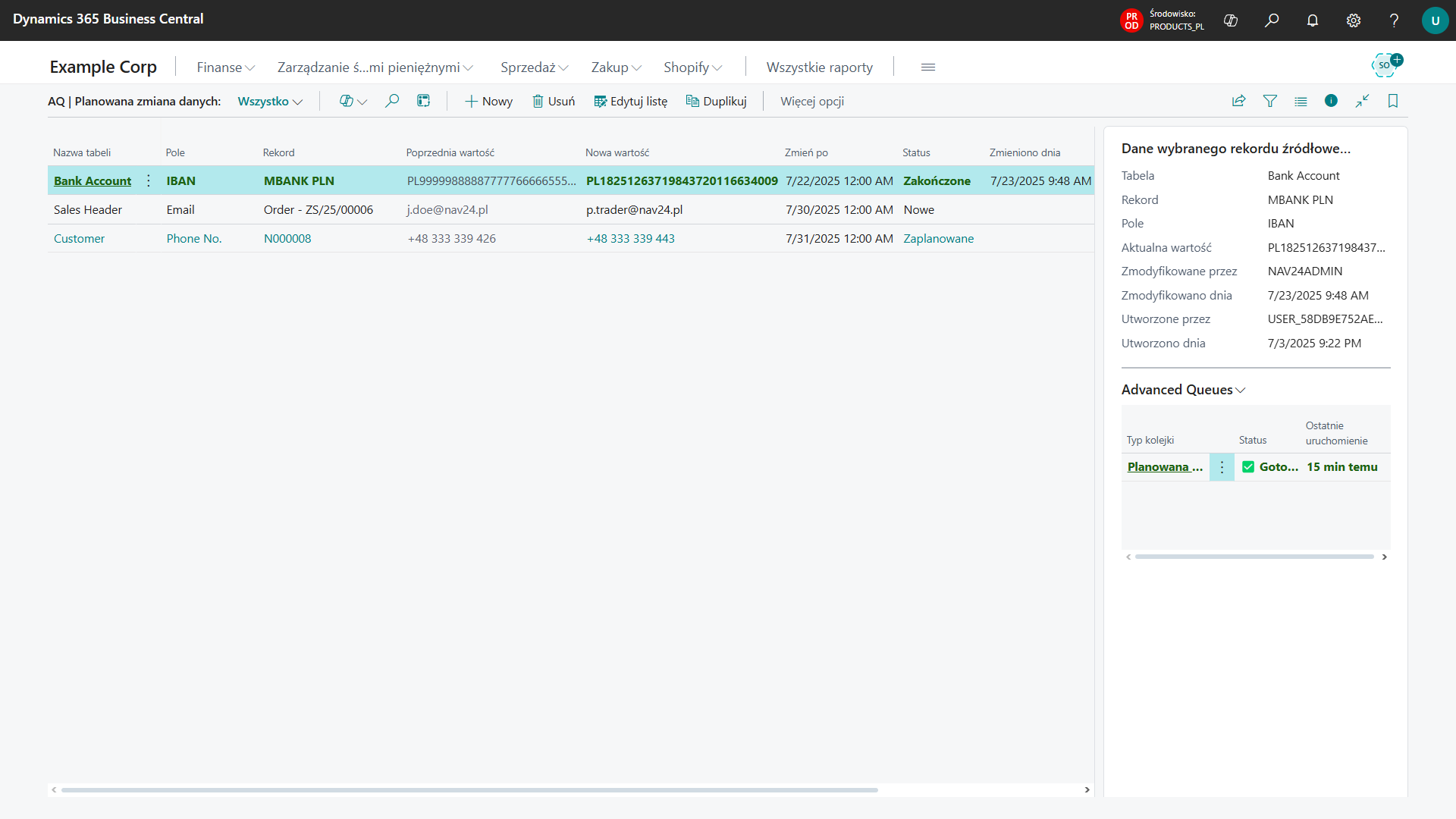The height and width of the screenshot is (819, 1456).
Task: Open settings gear menu
Action: point(1354,20)
